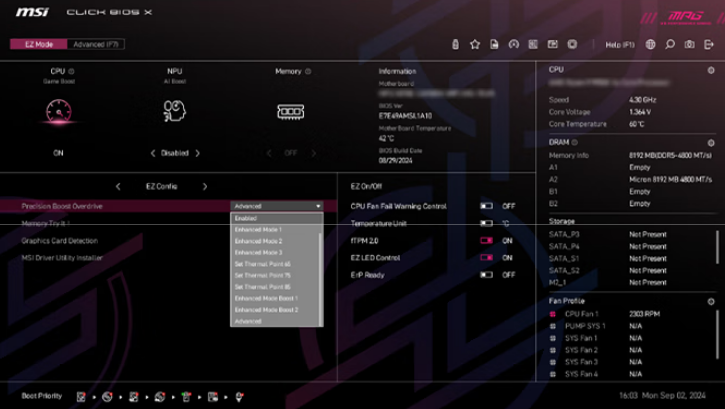Select the Precision Boost Overdrive row label

[62, 206]
